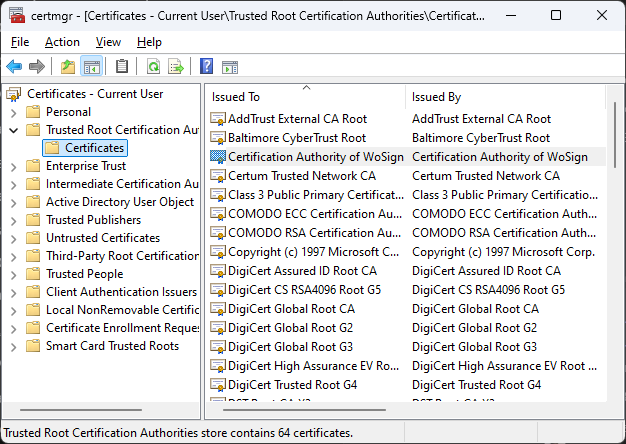Select the Certificates folder under Trusted Root
The height and width of the screenshot is (444, 626).
tap(94, 148)
